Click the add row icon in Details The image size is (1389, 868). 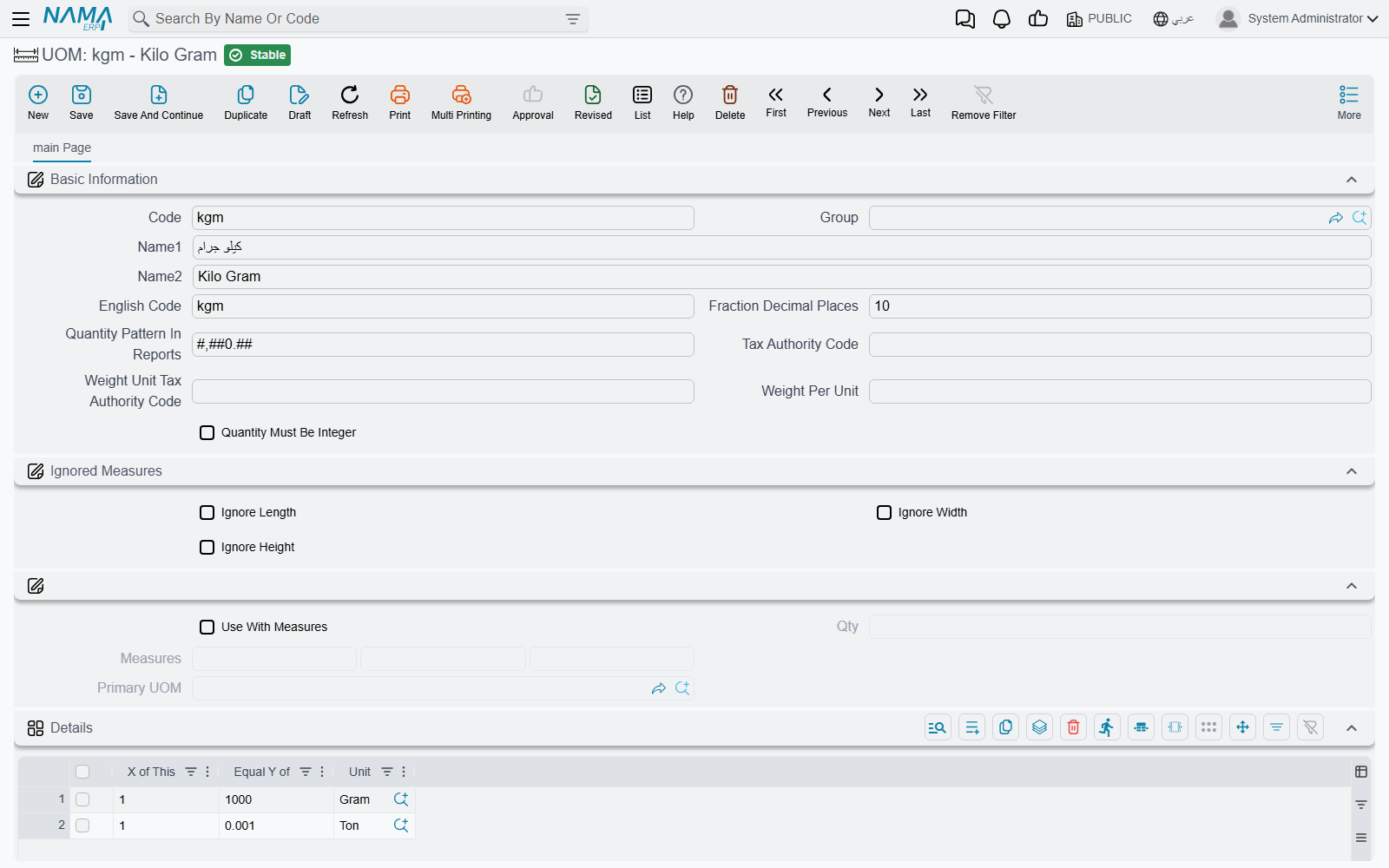tap(972, 727)
